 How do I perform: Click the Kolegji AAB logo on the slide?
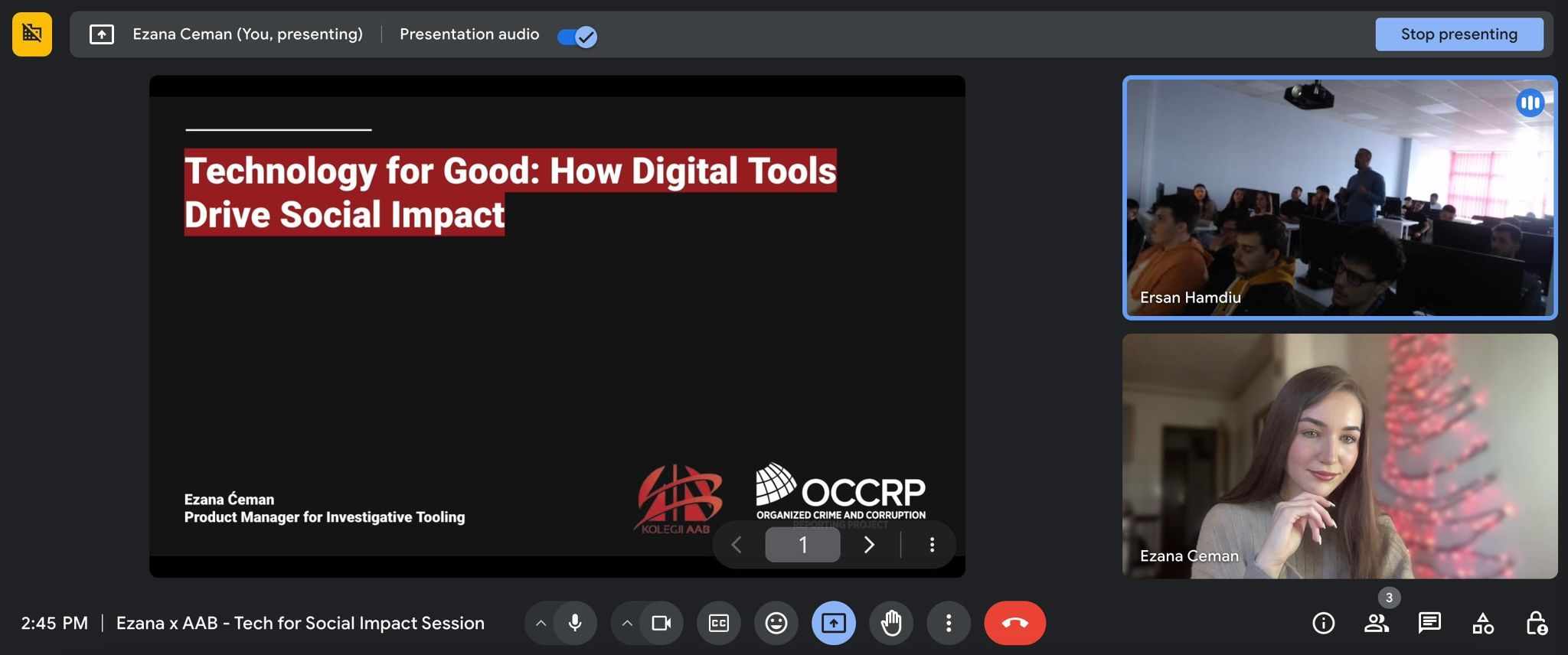[678, 499]
